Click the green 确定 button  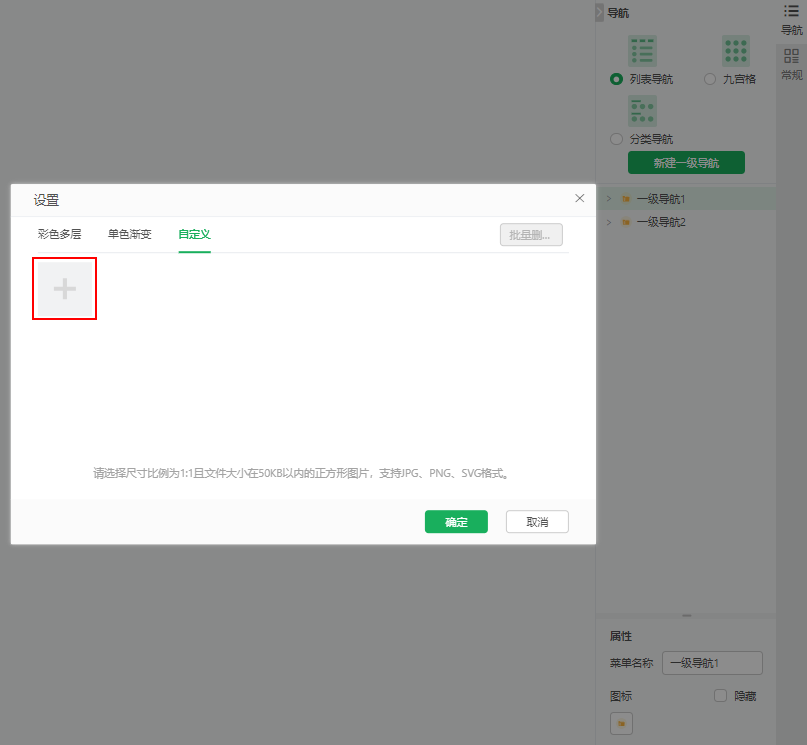tap(456, 522)
